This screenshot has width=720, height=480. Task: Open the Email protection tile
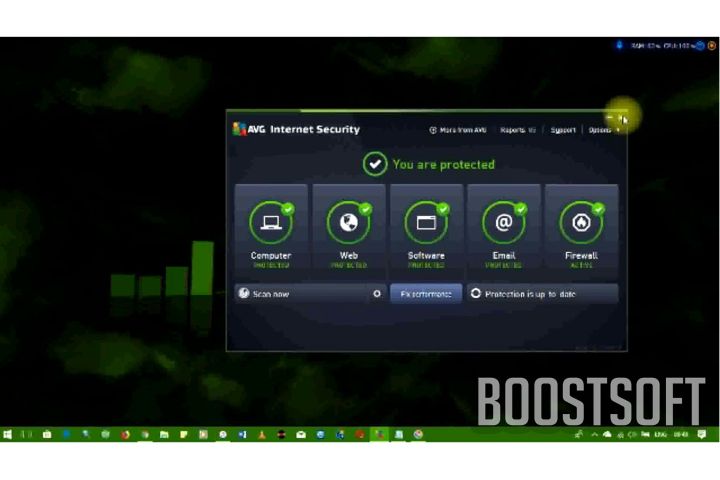click(x=504, y=232)
